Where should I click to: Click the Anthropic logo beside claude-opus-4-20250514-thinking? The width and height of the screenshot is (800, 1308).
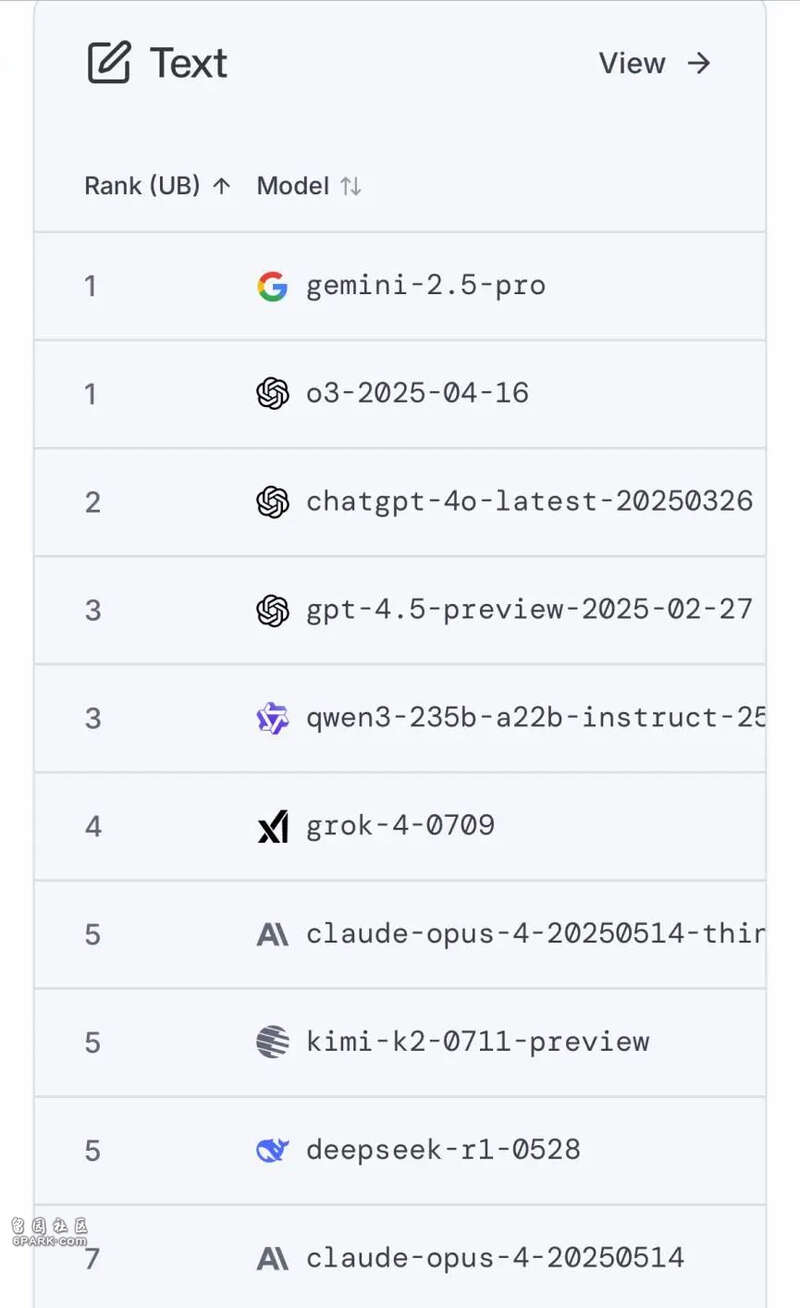[x=272, y=934]
